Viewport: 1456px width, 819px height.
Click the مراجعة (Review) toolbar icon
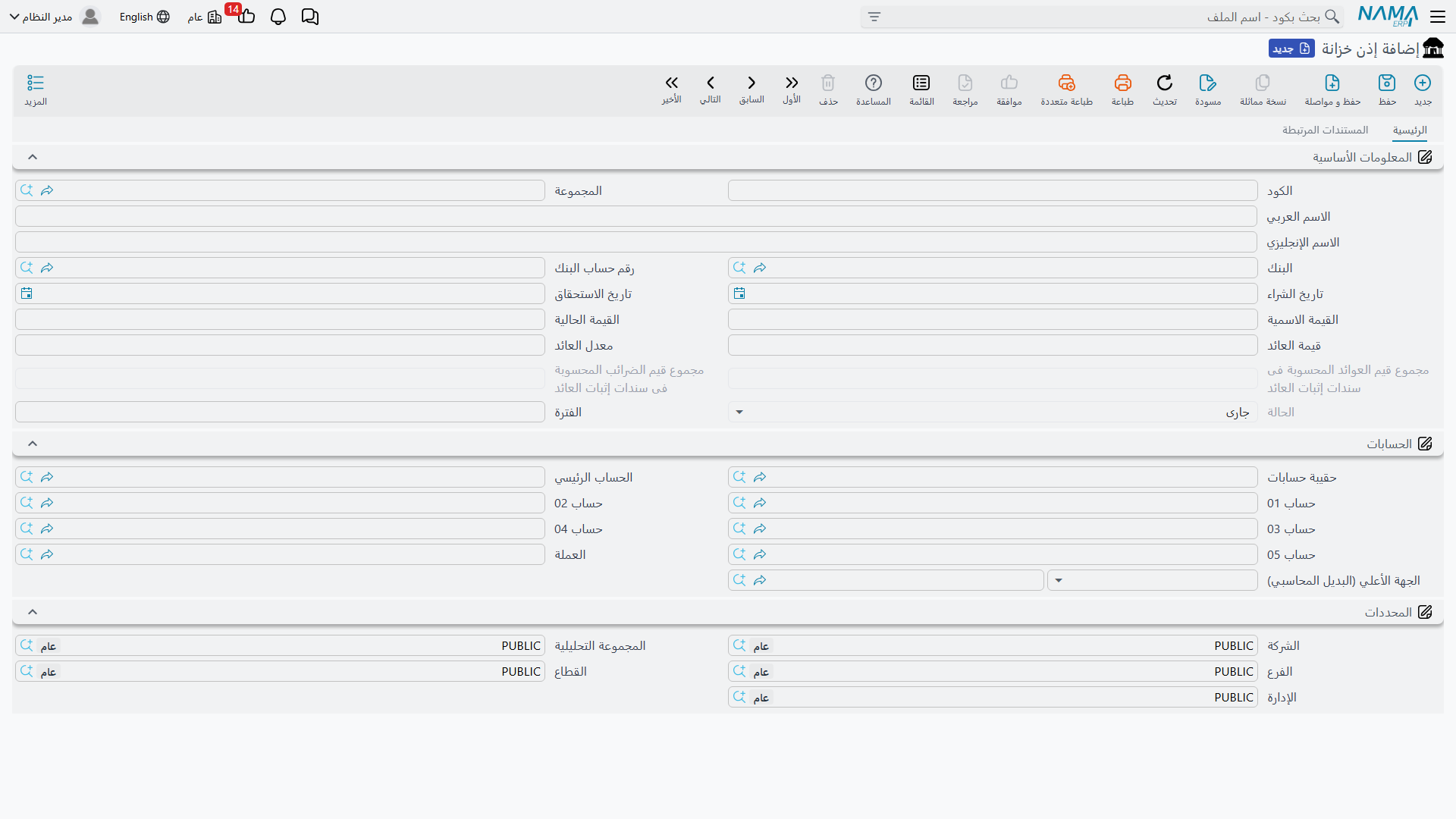[965, 83]
